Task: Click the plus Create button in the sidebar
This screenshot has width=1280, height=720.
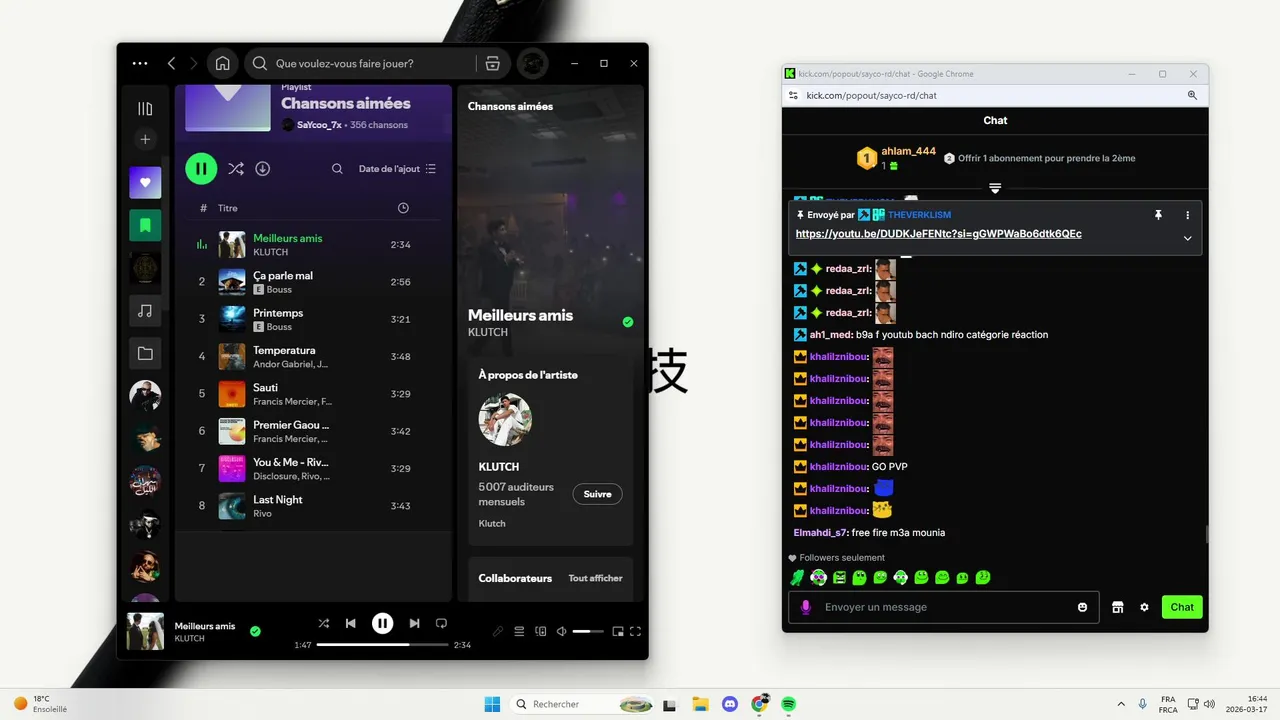Action: 145,140
